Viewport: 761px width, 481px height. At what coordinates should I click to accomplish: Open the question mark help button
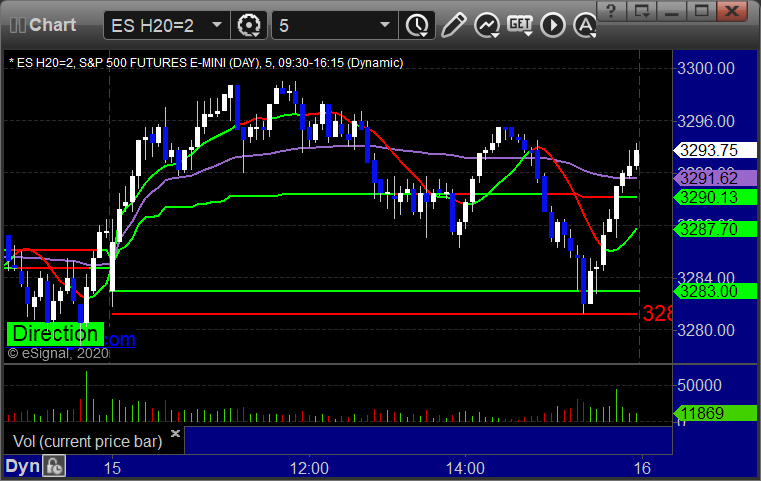click(611, 11)
